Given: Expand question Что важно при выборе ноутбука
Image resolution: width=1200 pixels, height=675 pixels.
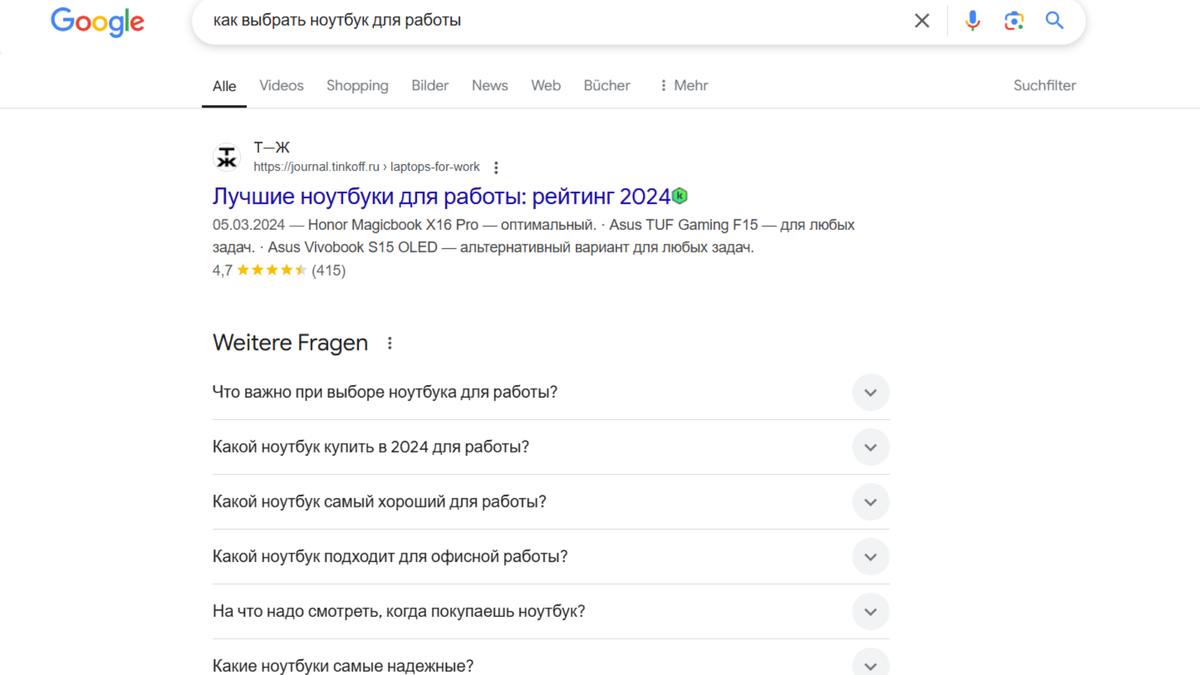Looking at the screenshot, I should coord(551,392).
